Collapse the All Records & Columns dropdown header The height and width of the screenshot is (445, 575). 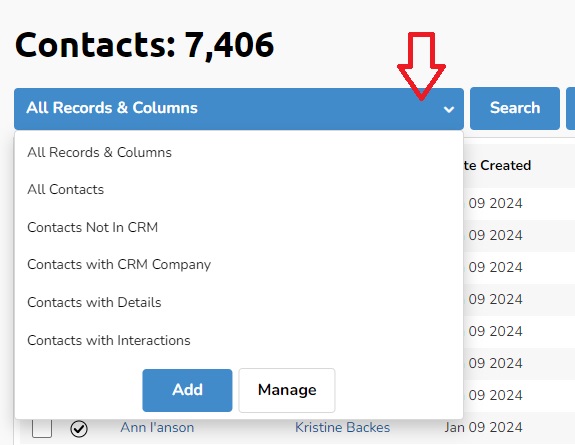tap(239, 109)
